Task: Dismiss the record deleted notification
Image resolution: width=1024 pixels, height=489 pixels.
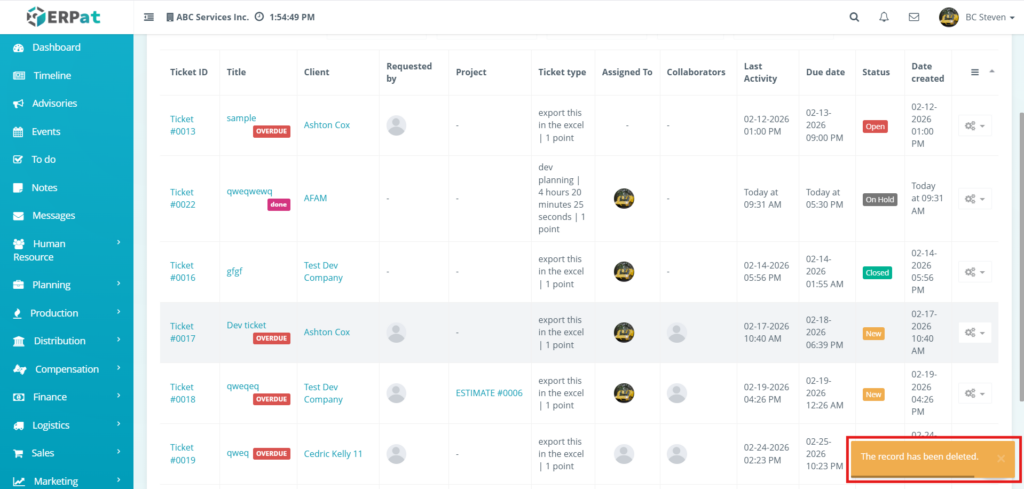Action: click(x=1000, y=458)
